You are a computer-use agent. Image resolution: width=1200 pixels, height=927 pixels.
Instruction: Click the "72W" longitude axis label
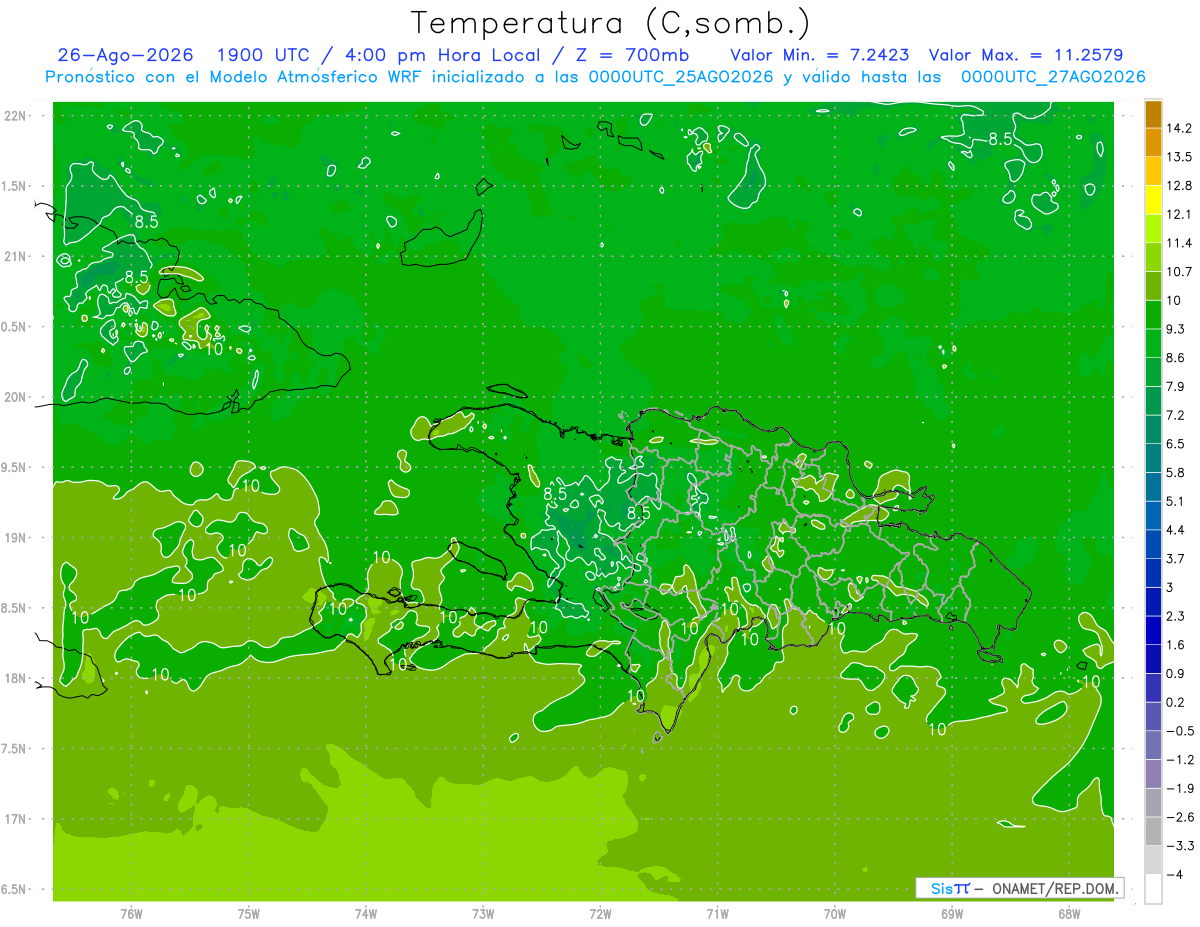click(x=600, y=913)
